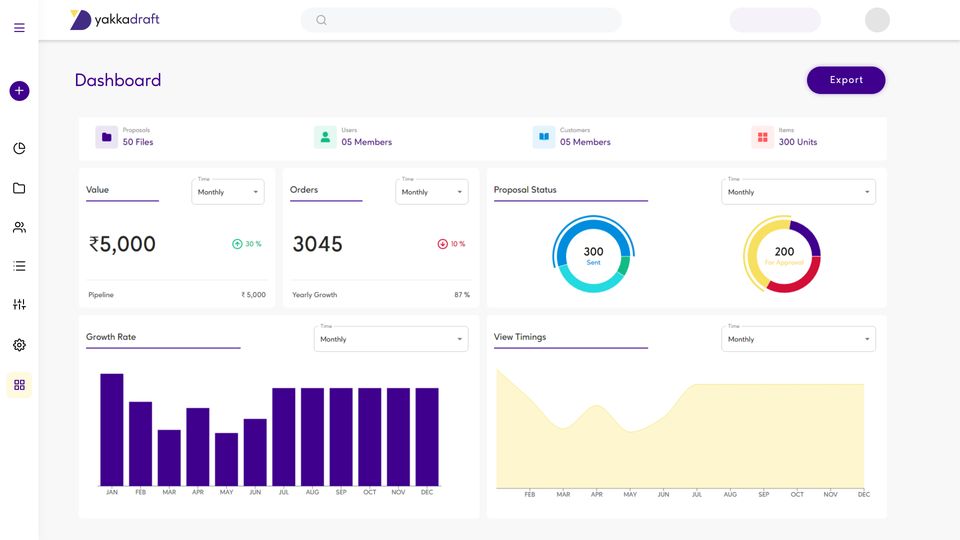The width and height of the screenshot is (960, 540).
Task: Select the highlighted dashboard grid icon
Action: pyautogui.click(x=19, y=385)
